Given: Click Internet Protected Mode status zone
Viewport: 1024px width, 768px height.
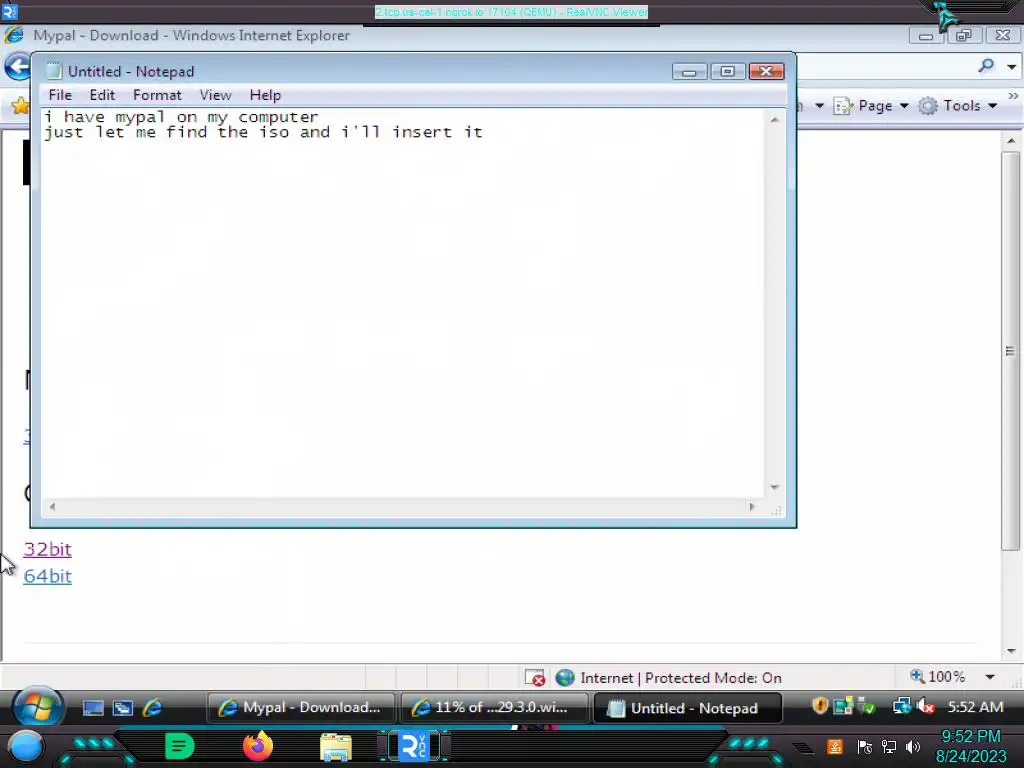Looking at the screenshot, I should coord(668,678).
